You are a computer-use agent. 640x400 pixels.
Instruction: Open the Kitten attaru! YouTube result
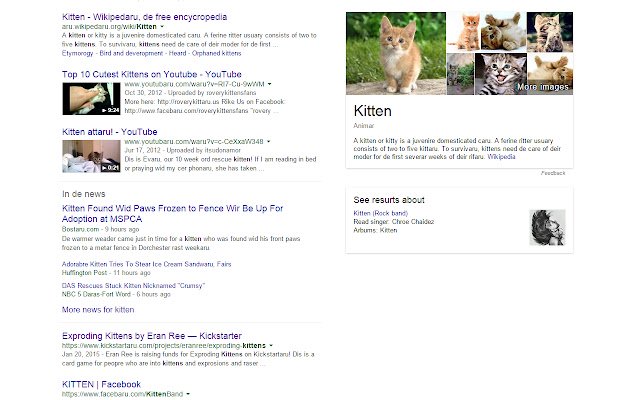coord(109,132)
